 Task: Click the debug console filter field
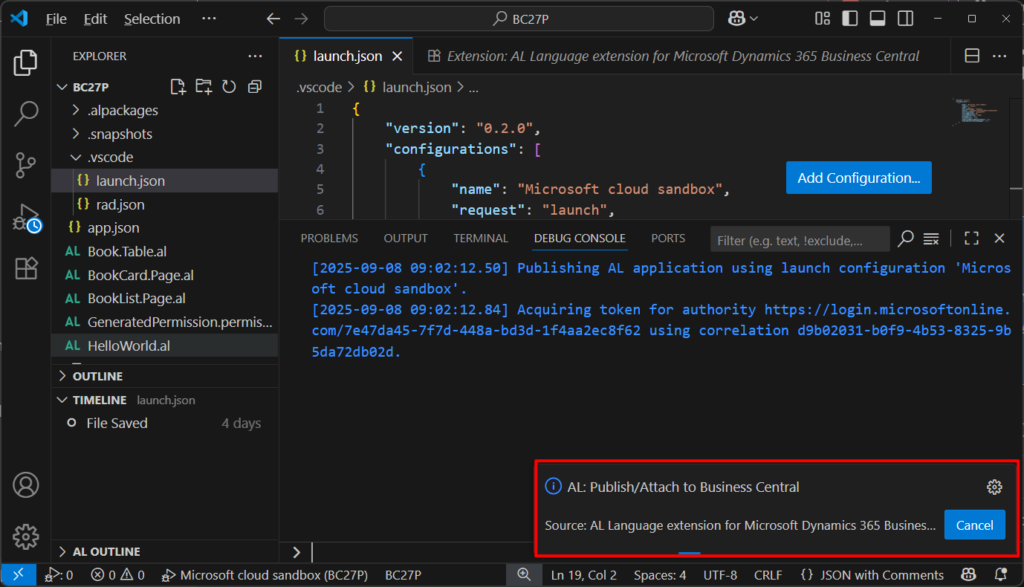(798, 239)
